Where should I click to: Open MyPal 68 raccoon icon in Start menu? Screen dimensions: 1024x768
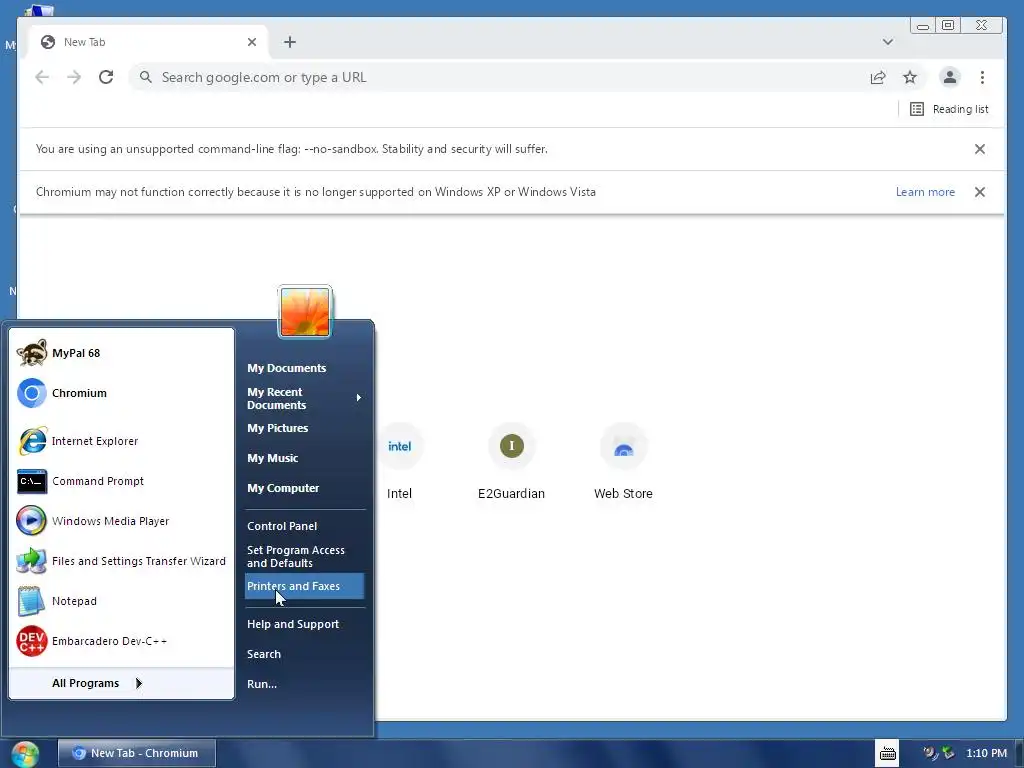click(x=31, y=353)
